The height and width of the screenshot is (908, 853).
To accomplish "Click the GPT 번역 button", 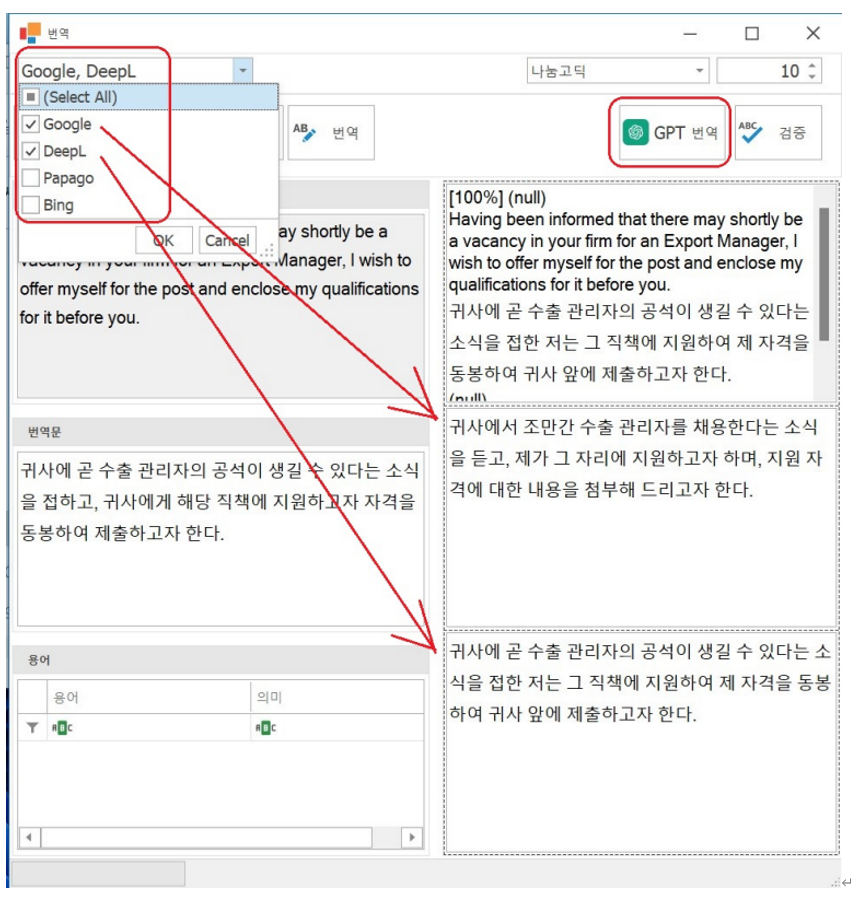I will [x=672, y=133].
